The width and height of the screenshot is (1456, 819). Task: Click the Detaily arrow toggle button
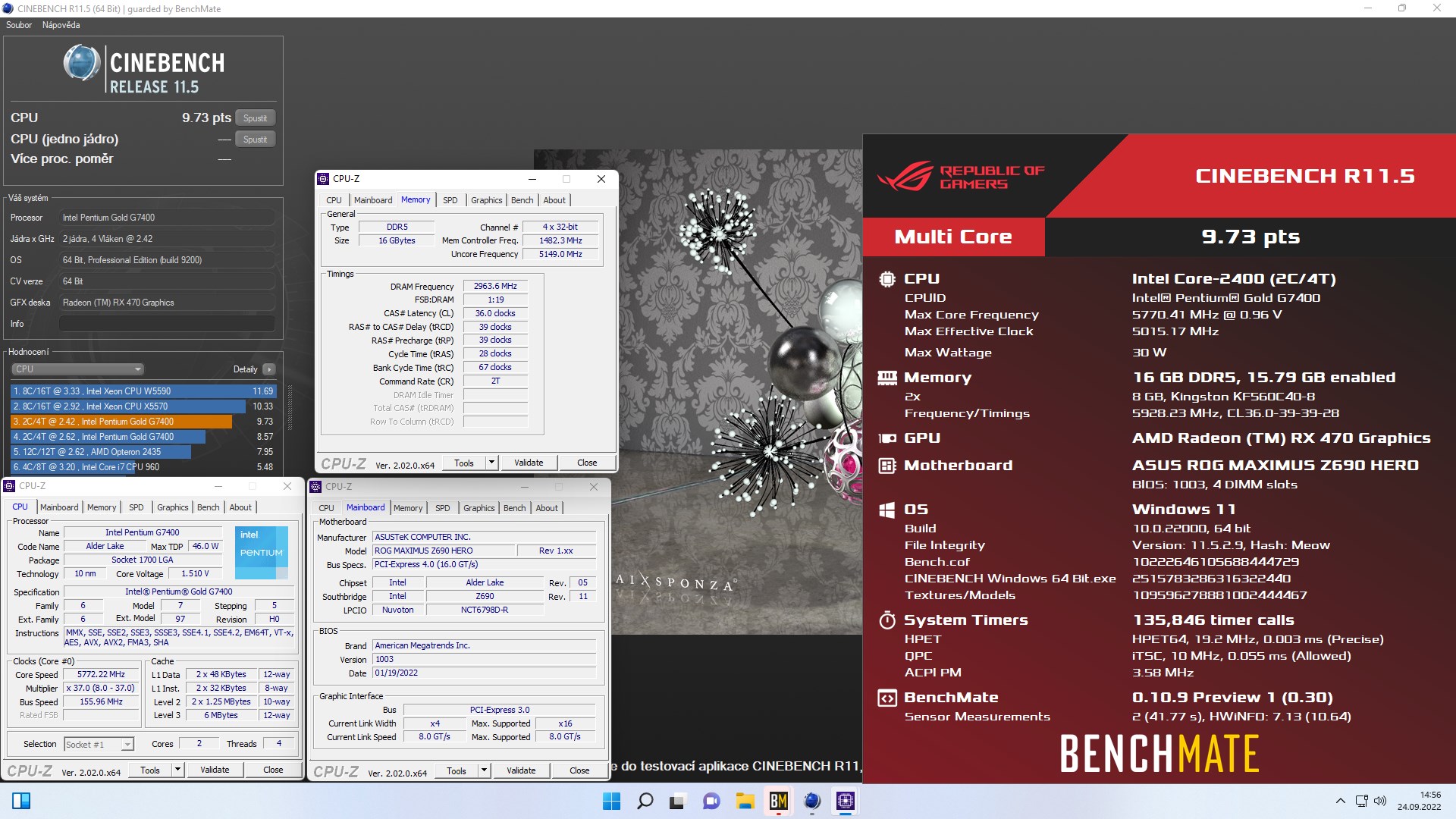click(x=268, y=369)
